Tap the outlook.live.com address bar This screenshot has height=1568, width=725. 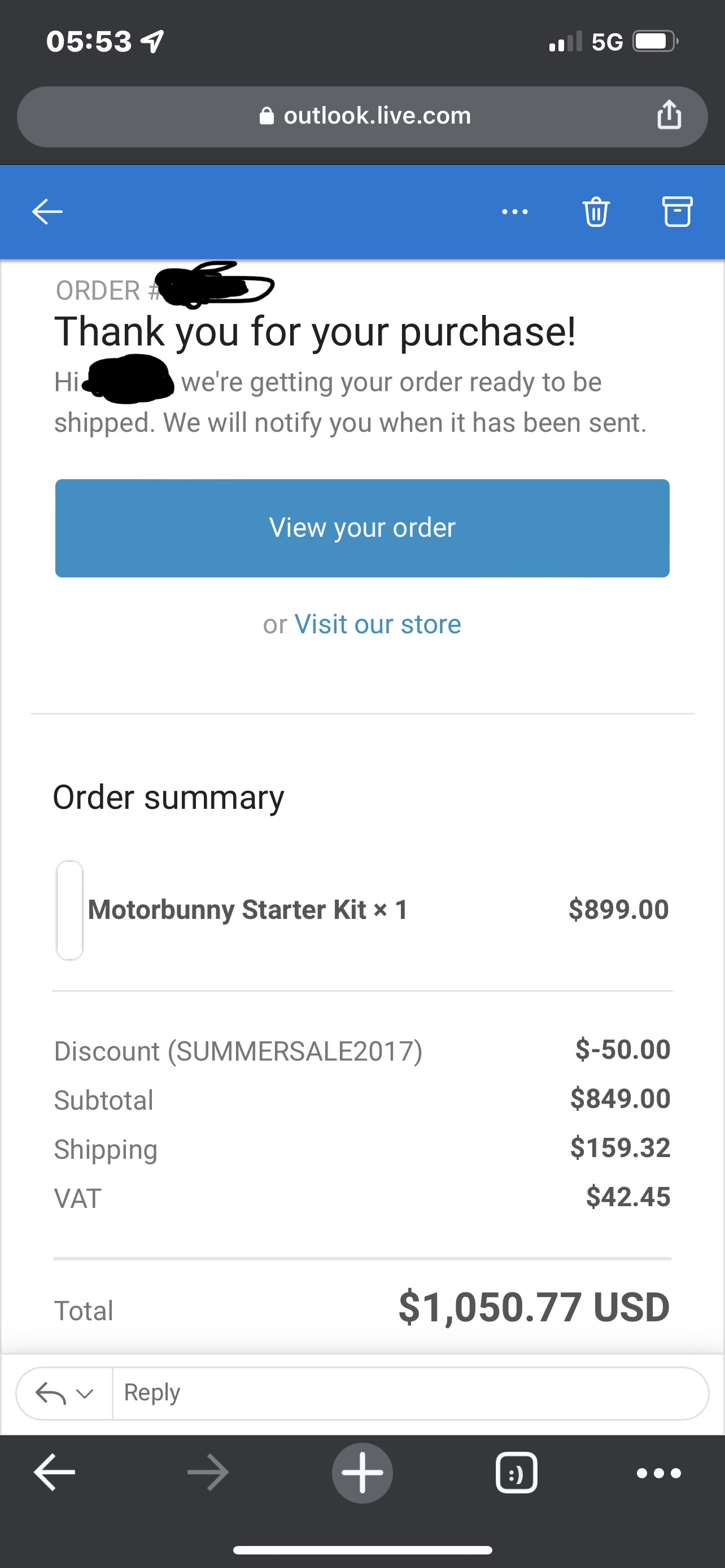pos(377,116)
